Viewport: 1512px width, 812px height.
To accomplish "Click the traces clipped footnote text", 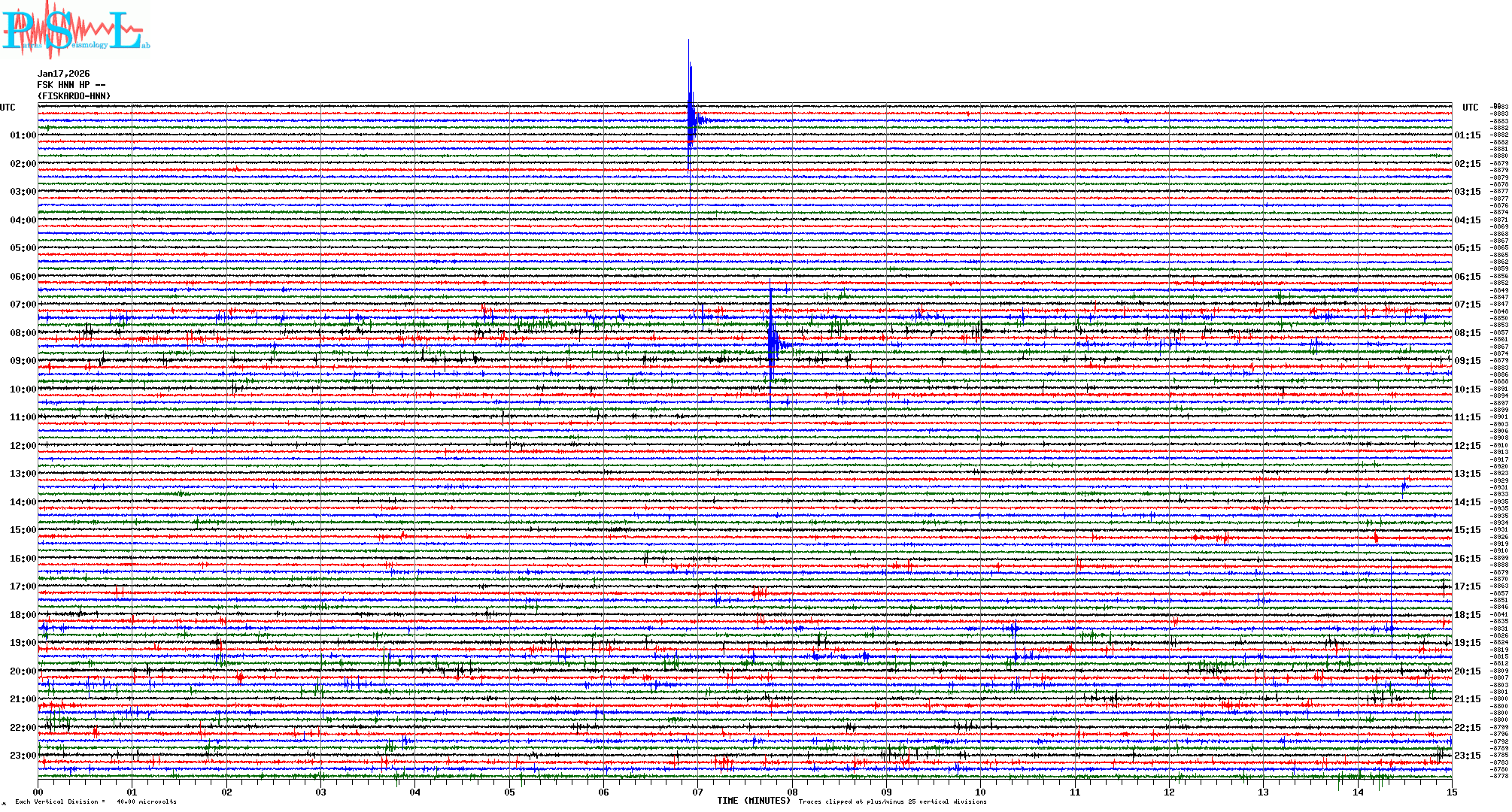I will (x=892, y=801).
